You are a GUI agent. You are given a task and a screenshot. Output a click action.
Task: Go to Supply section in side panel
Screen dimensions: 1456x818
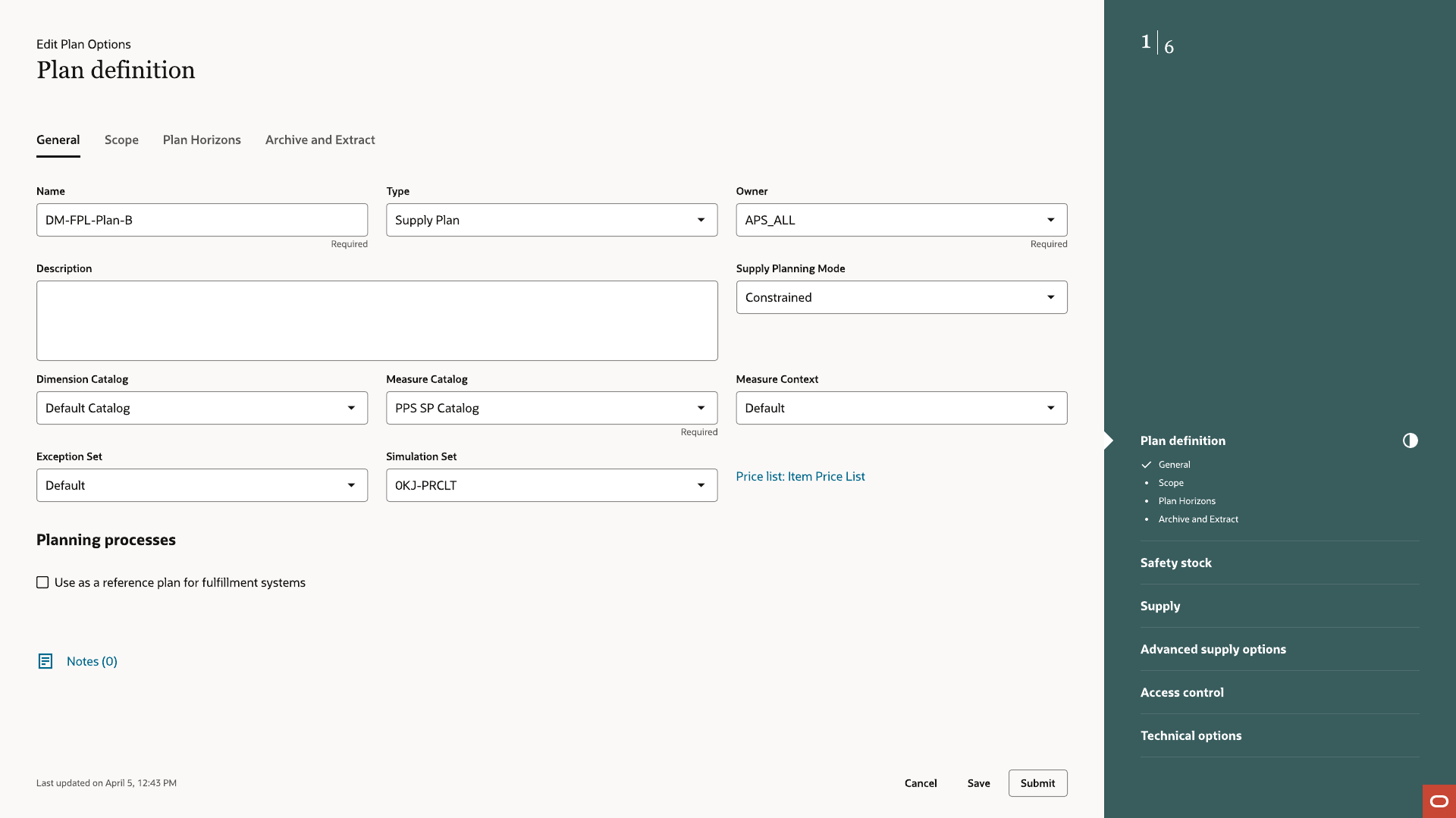pyautogui.click(x=1160, y=606)
